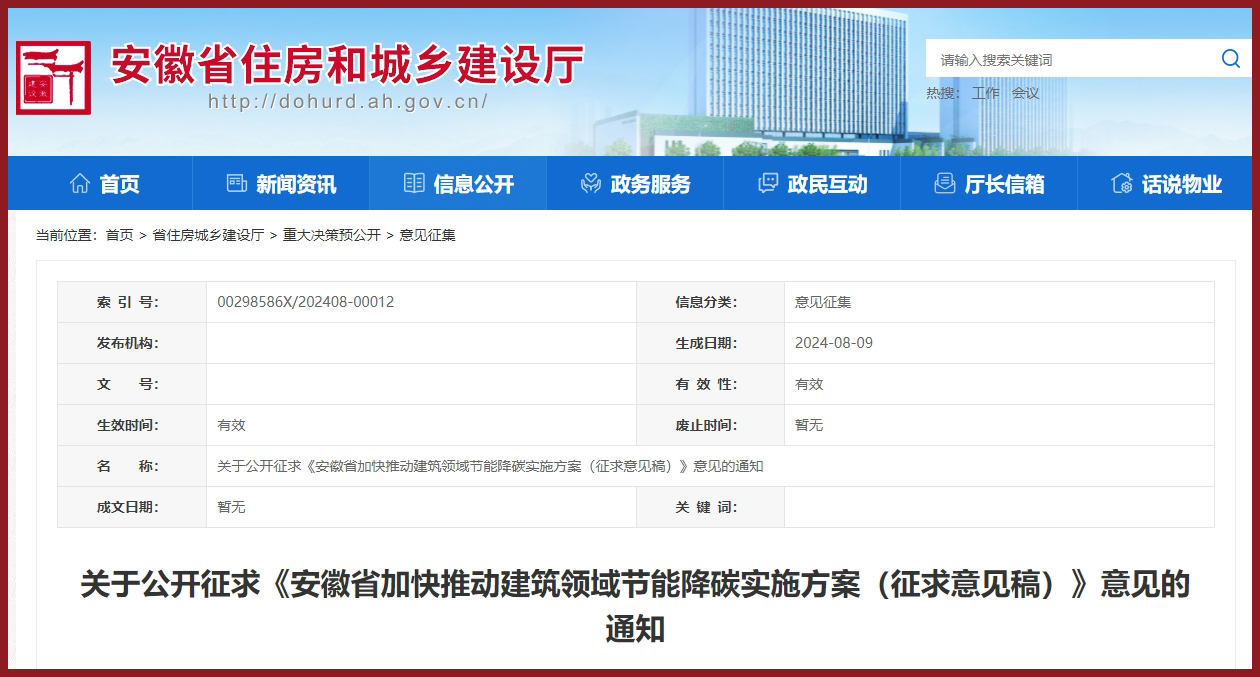
Task: Click the 暂无 value beside 废止时间
Action: click(809, 425)
